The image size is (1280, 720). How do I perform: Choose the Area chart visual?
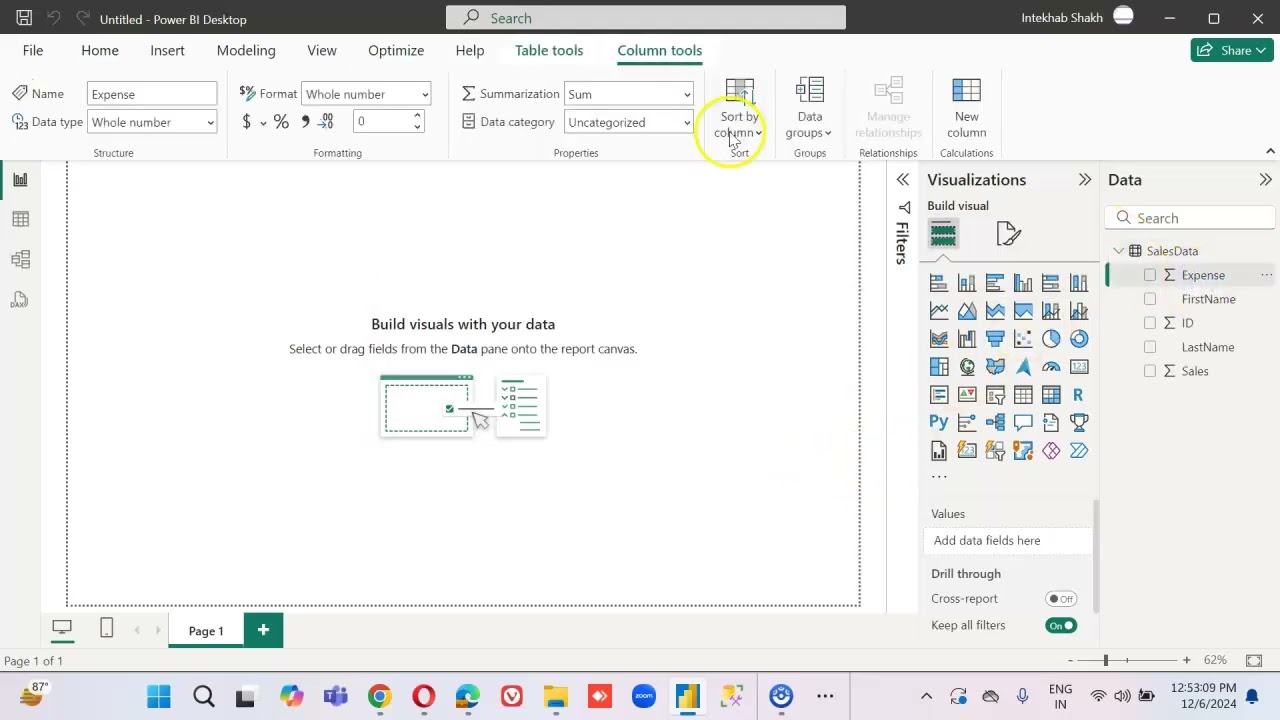967,311
